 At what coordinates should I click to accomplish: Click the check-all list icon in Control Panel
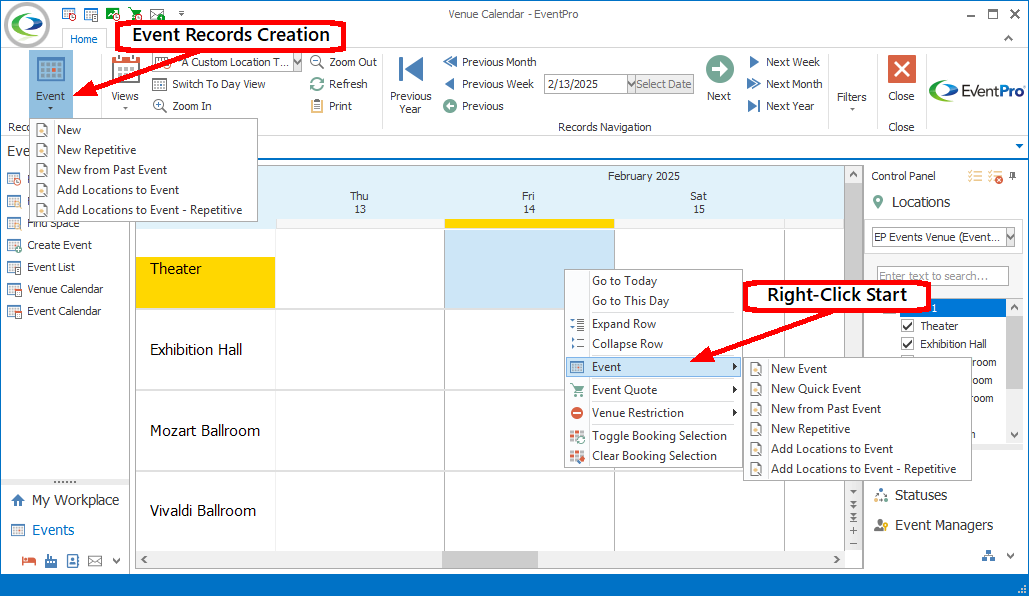[975, 176]
